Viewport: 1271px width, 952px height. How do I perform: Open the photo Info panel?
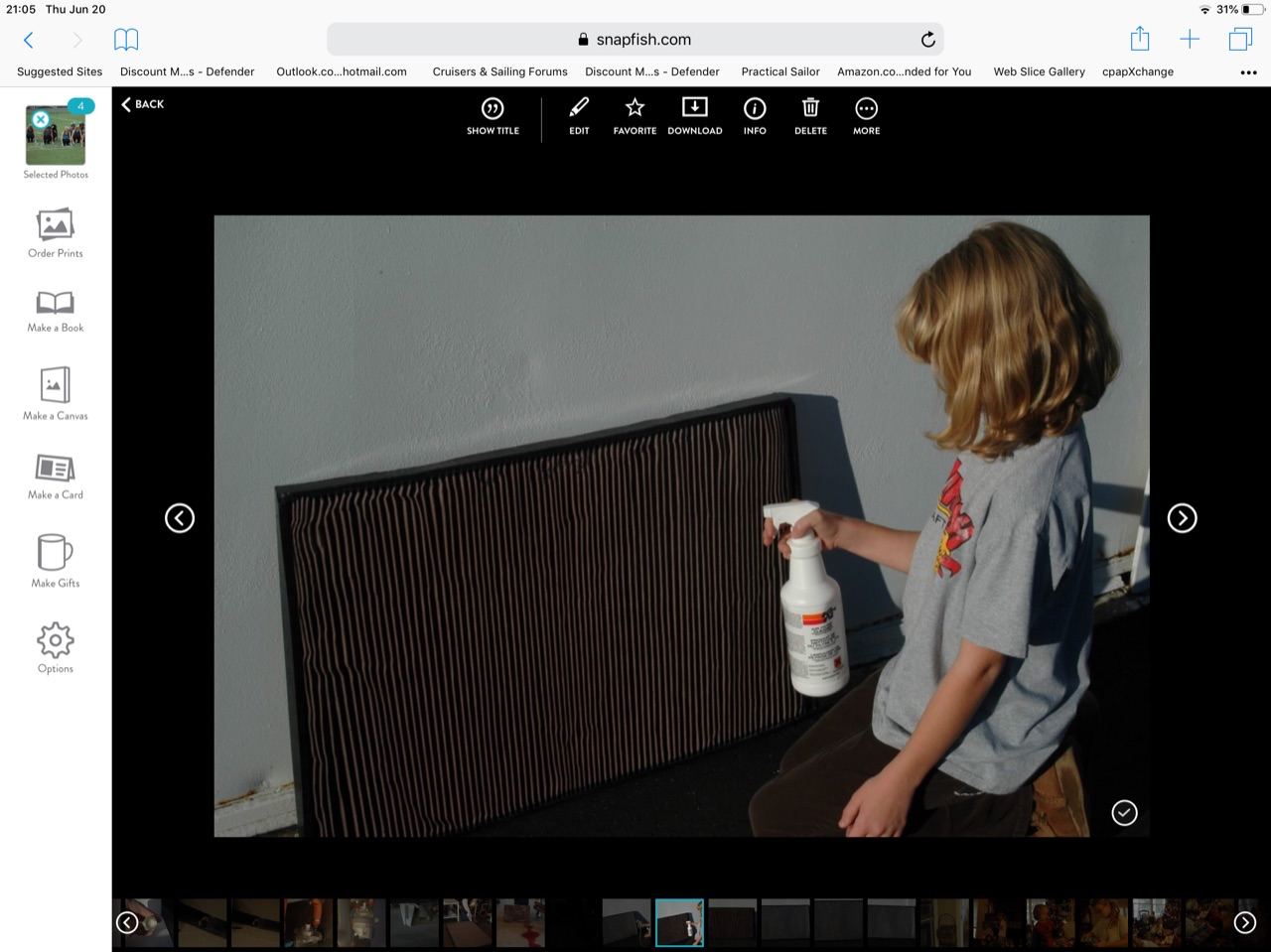click(755, 116)
